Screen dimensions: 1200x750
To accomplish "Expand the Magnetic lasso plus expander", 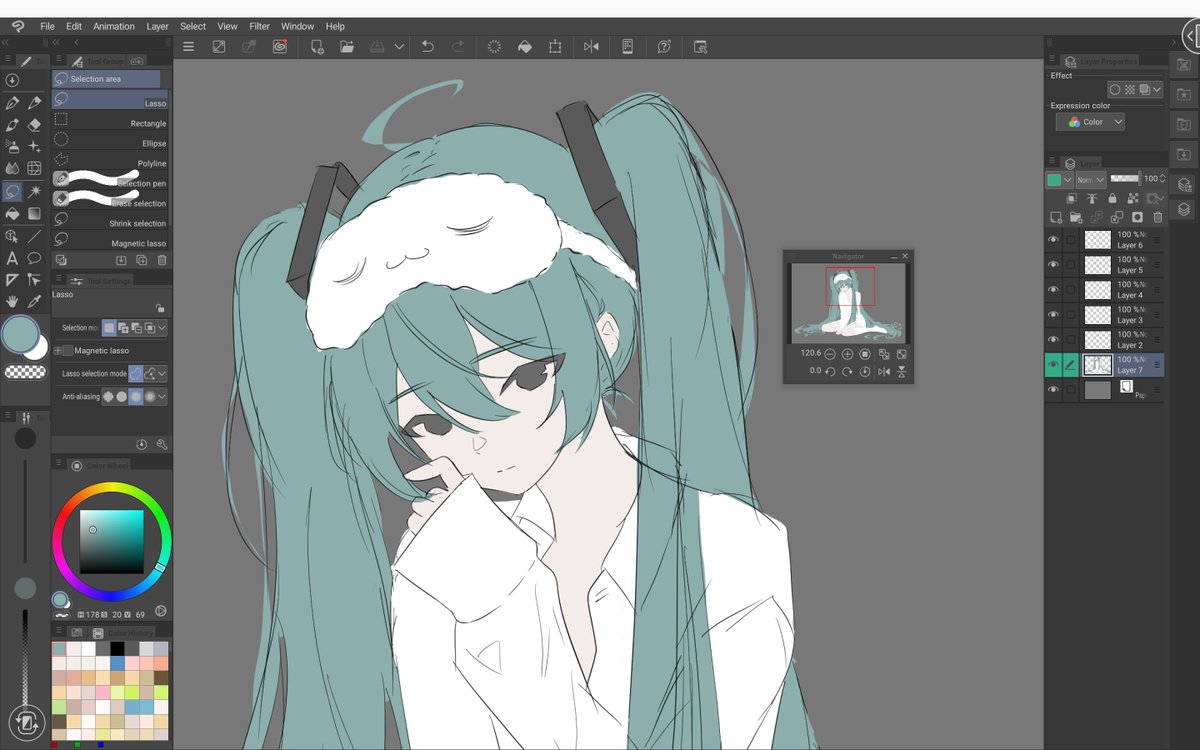I will click(57, 351).
